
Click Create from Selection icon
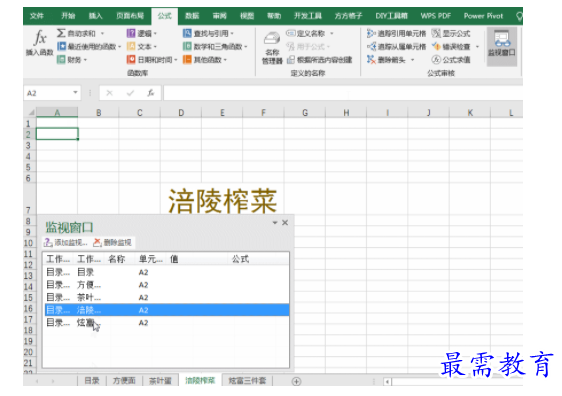(x=291, y=59)
